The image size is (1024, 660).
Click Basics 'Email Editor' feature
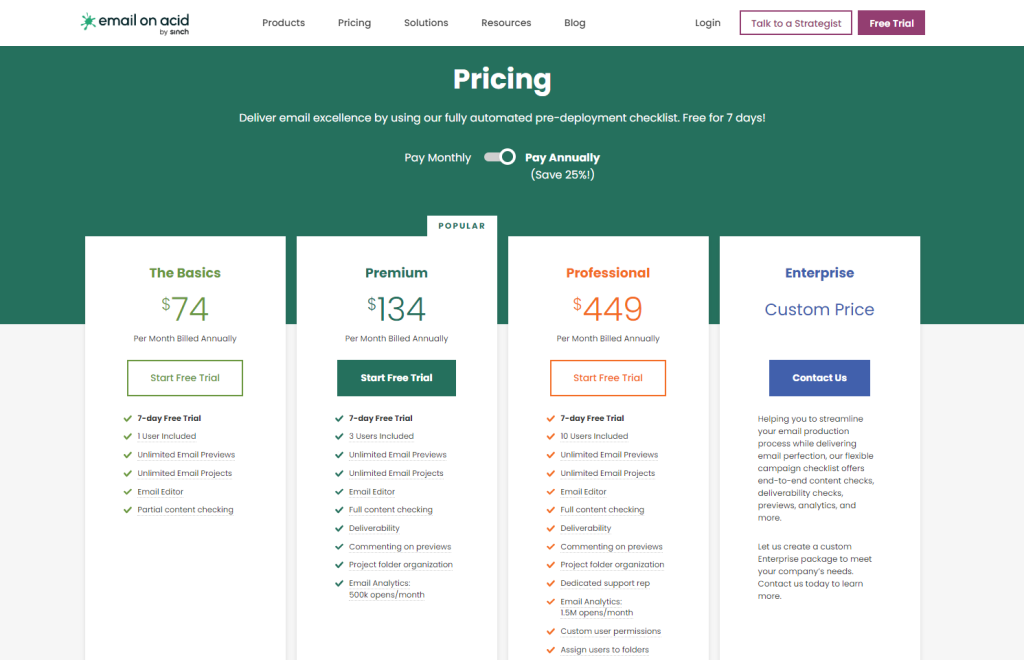pos(160,492)
